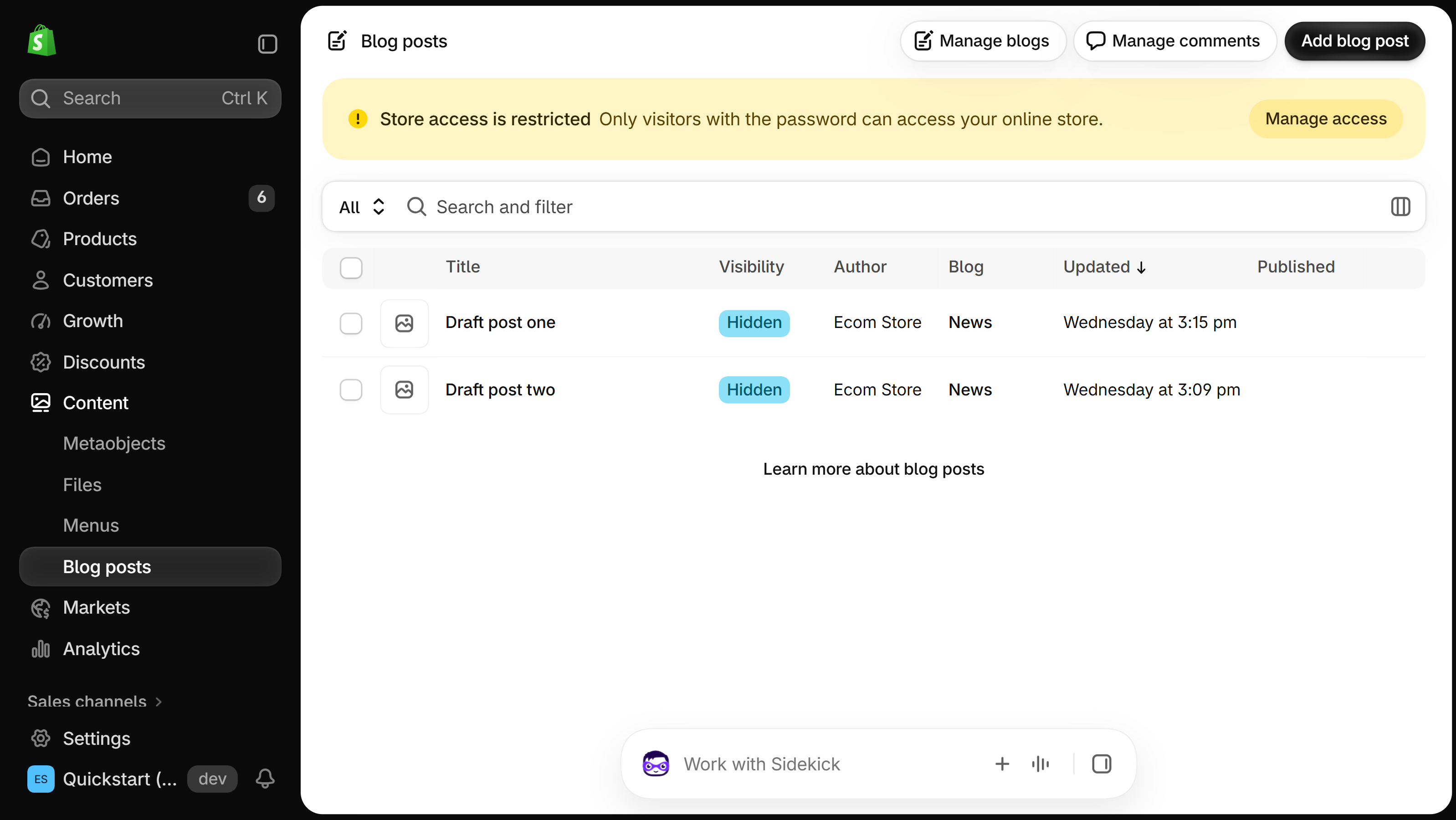This screenshot has height=820, width=1456.
Task: Go to Metaobjects in the sidebar
Action: tap(114, 444)
